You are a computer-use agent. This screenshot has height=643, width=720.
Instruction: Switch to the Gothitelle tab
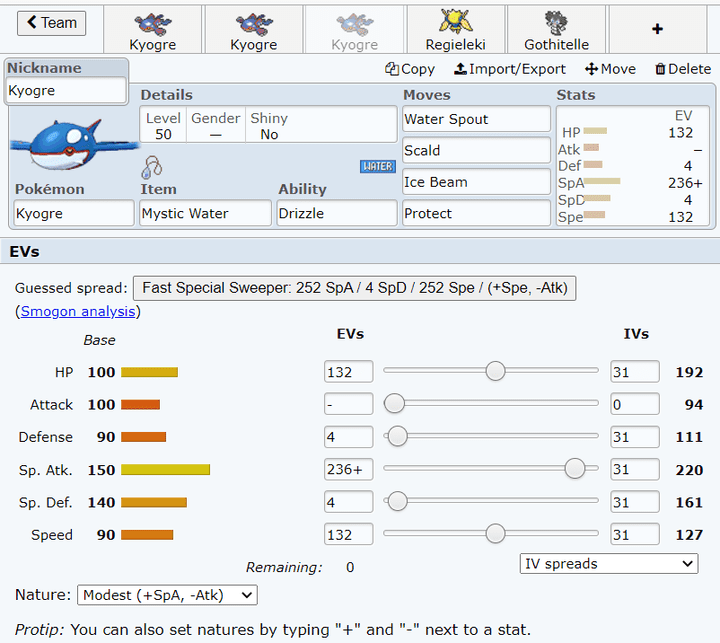pyautogui.click(x=557, y=30)
